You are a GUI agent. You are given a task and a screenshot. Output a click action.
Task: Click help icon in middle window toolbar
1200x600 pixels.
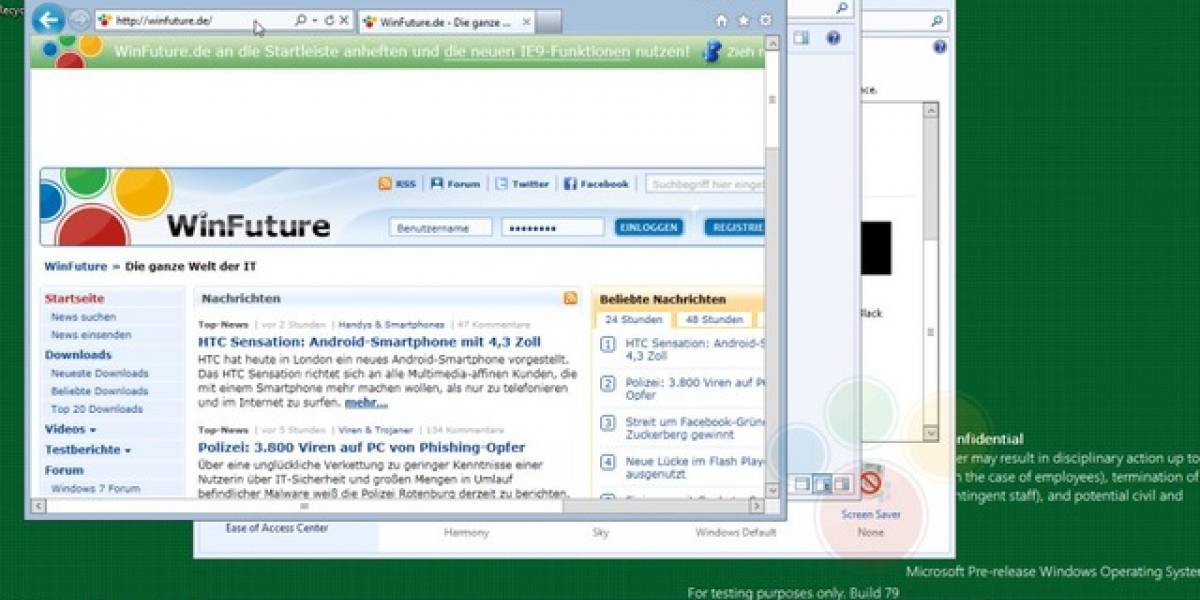pos(833,39)
